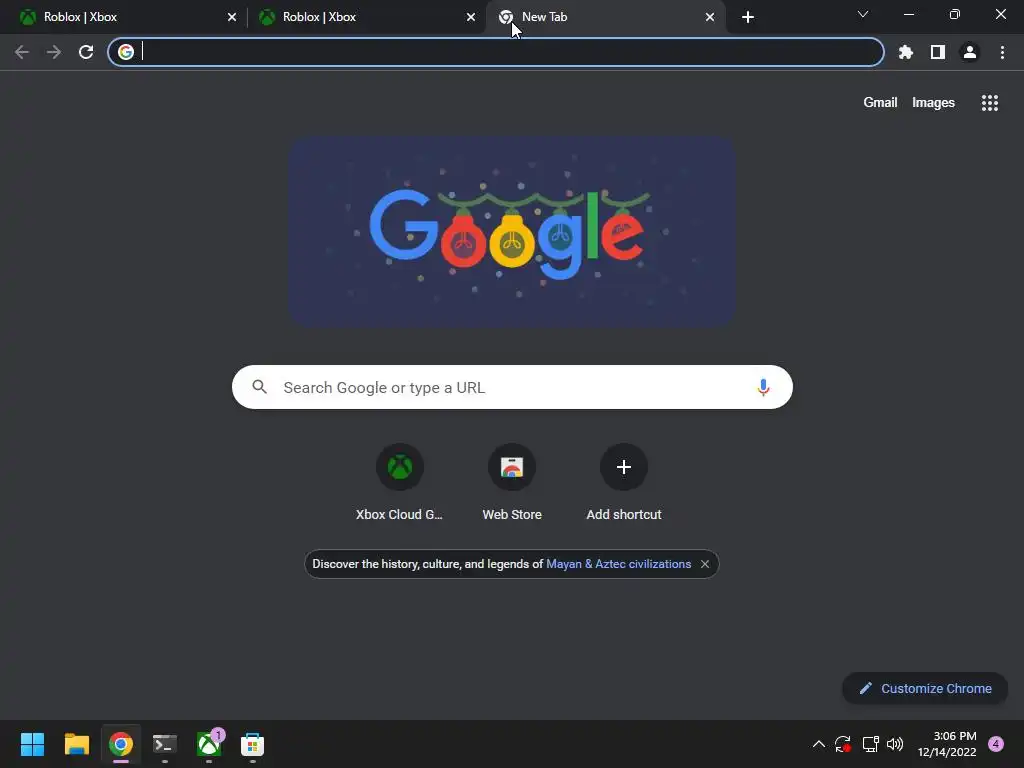Open the clock showing 3:06 PM
Viewport: 1024px width, 768px height.
947,744
